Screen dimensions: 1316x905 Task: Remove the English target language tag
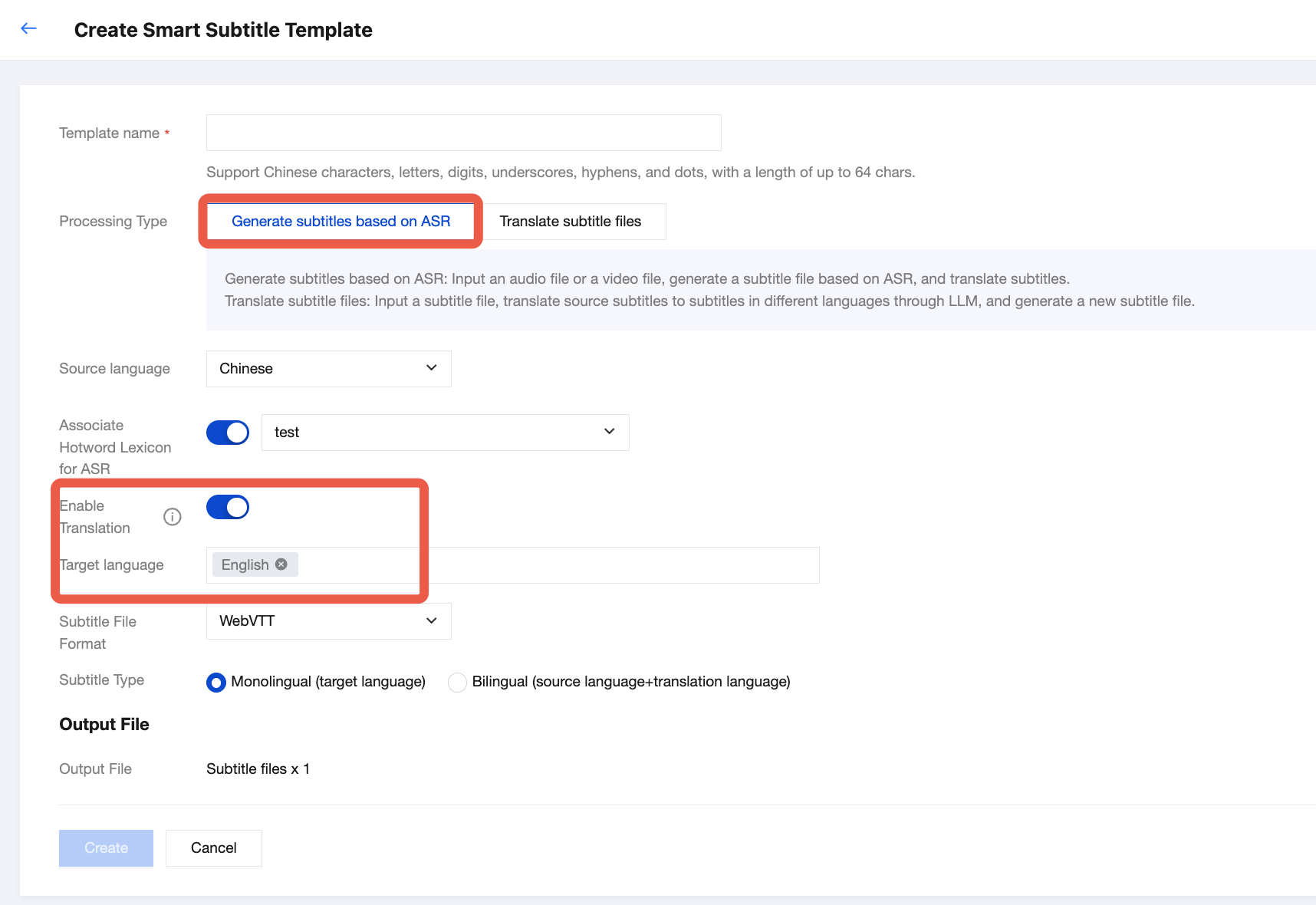click(x=281, y=564)
